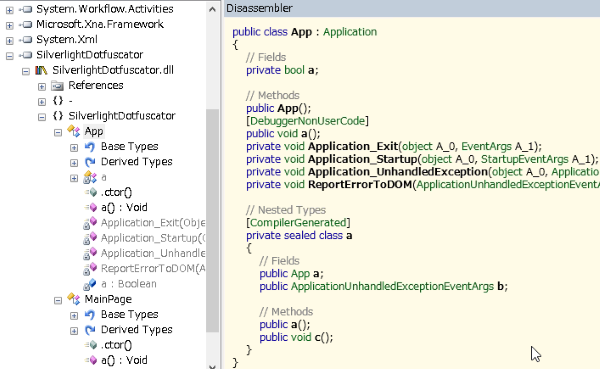Click the 'a : Boolean' field icon

click(x=90, y=284)
